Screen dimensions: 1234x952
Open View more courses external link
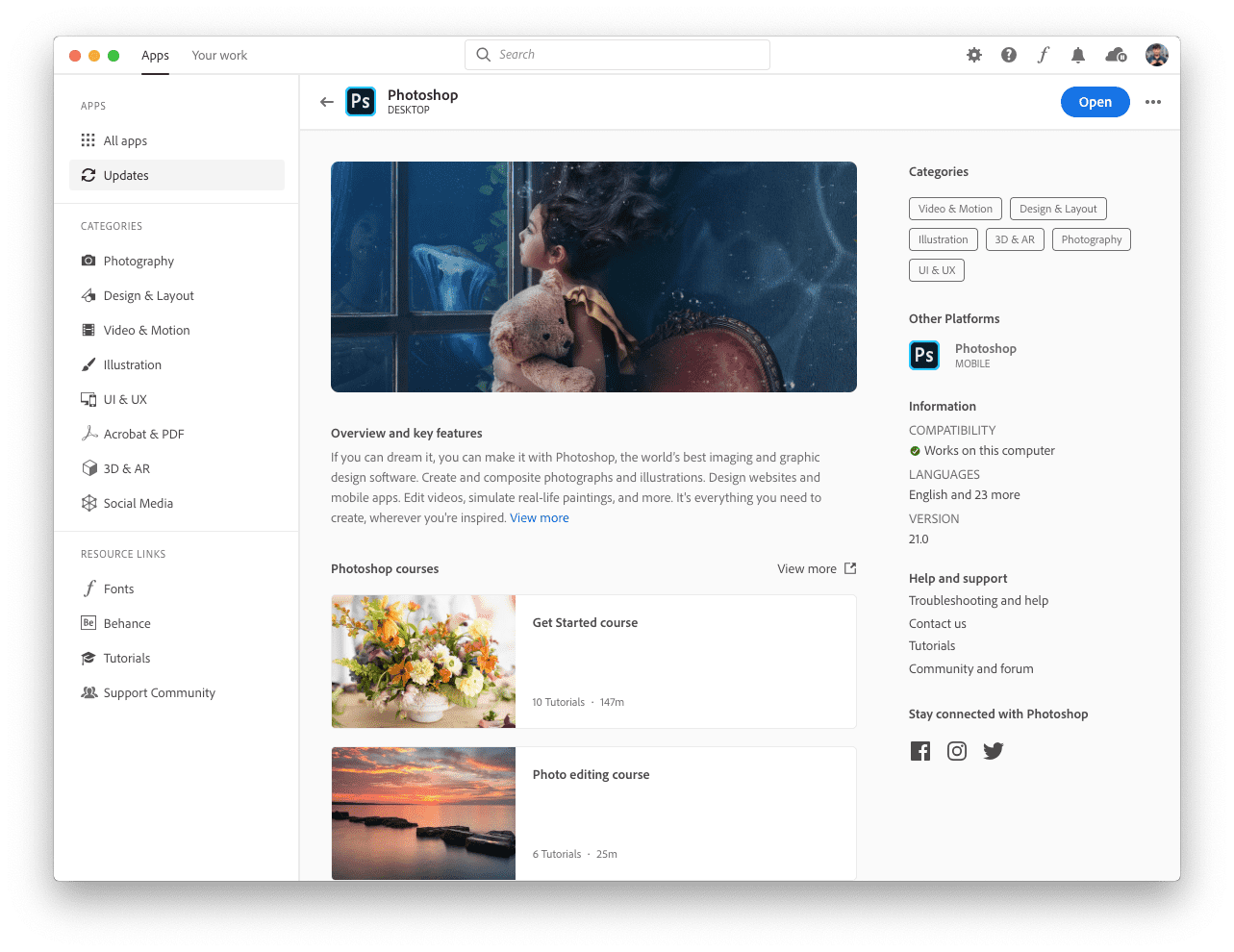817,569
